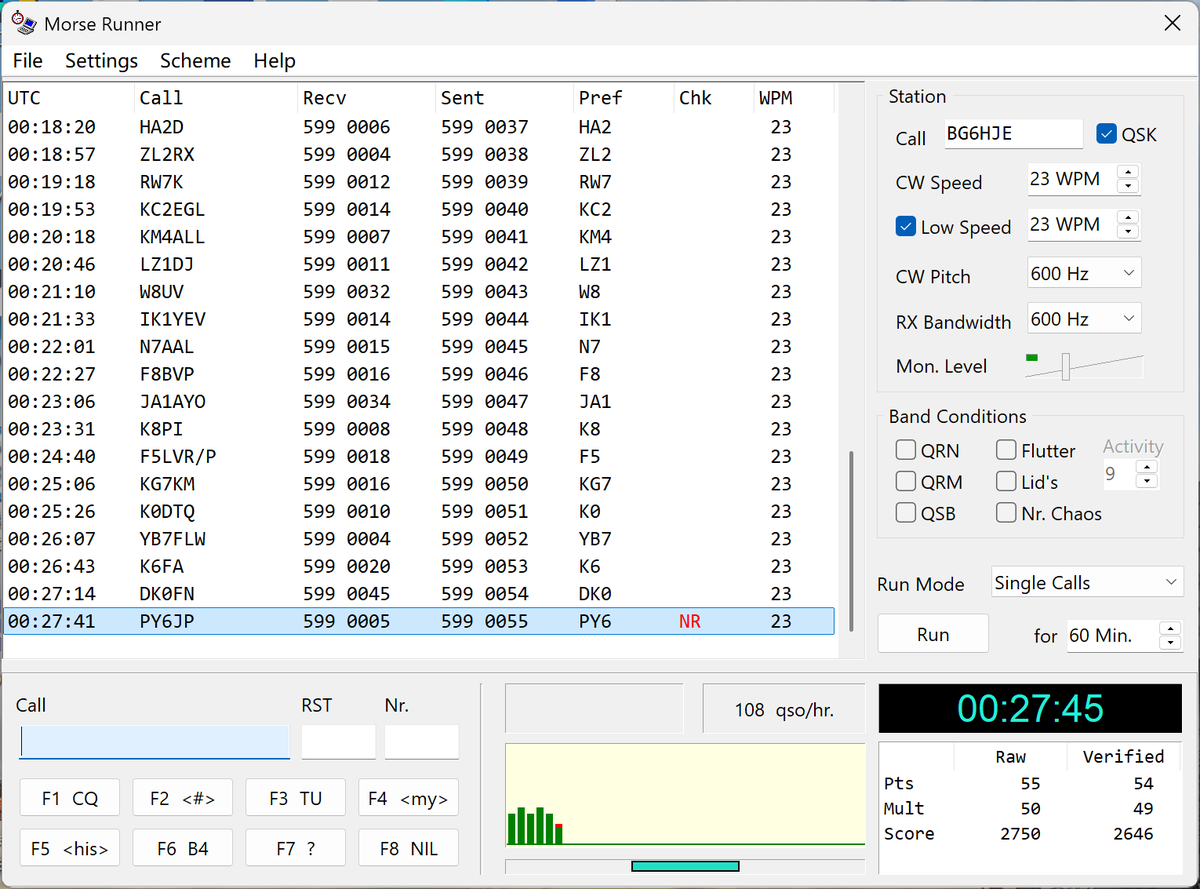Click the F6 B4 button

point(183,848)
